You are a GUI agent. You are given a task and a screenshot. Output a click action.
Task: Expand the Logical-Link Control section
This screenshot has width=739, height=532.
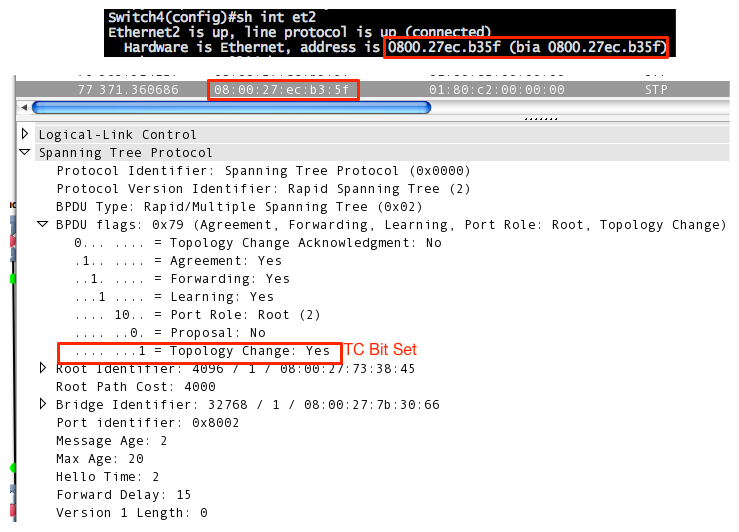tap(25, 134)
